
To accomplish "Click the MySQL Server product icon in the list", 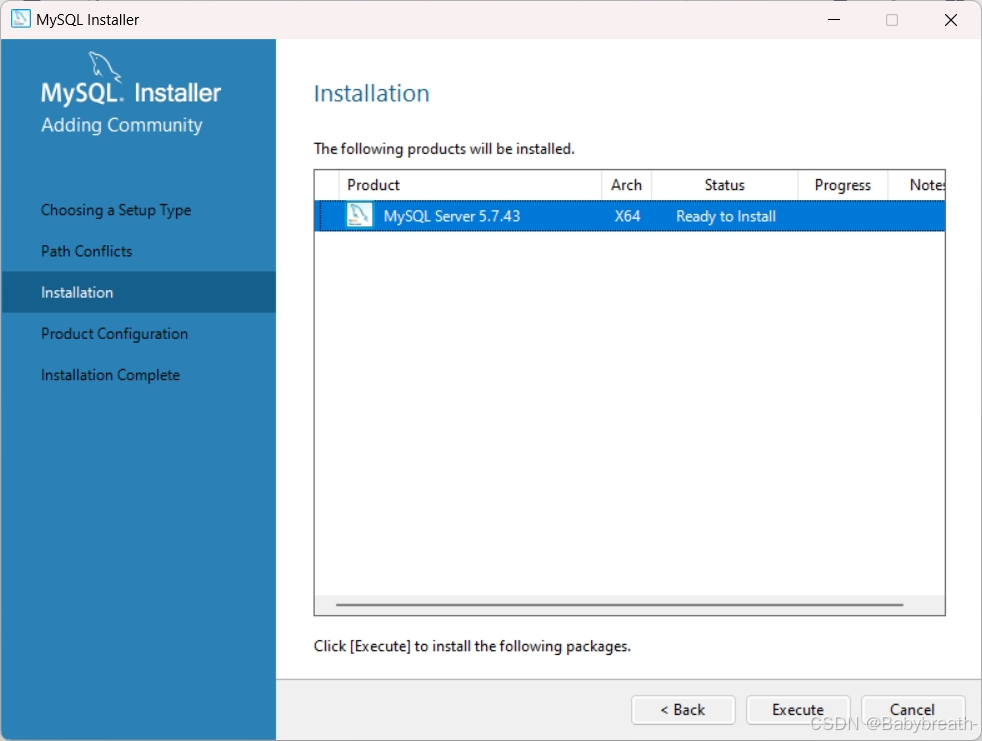I will click(x=359, y=215).
